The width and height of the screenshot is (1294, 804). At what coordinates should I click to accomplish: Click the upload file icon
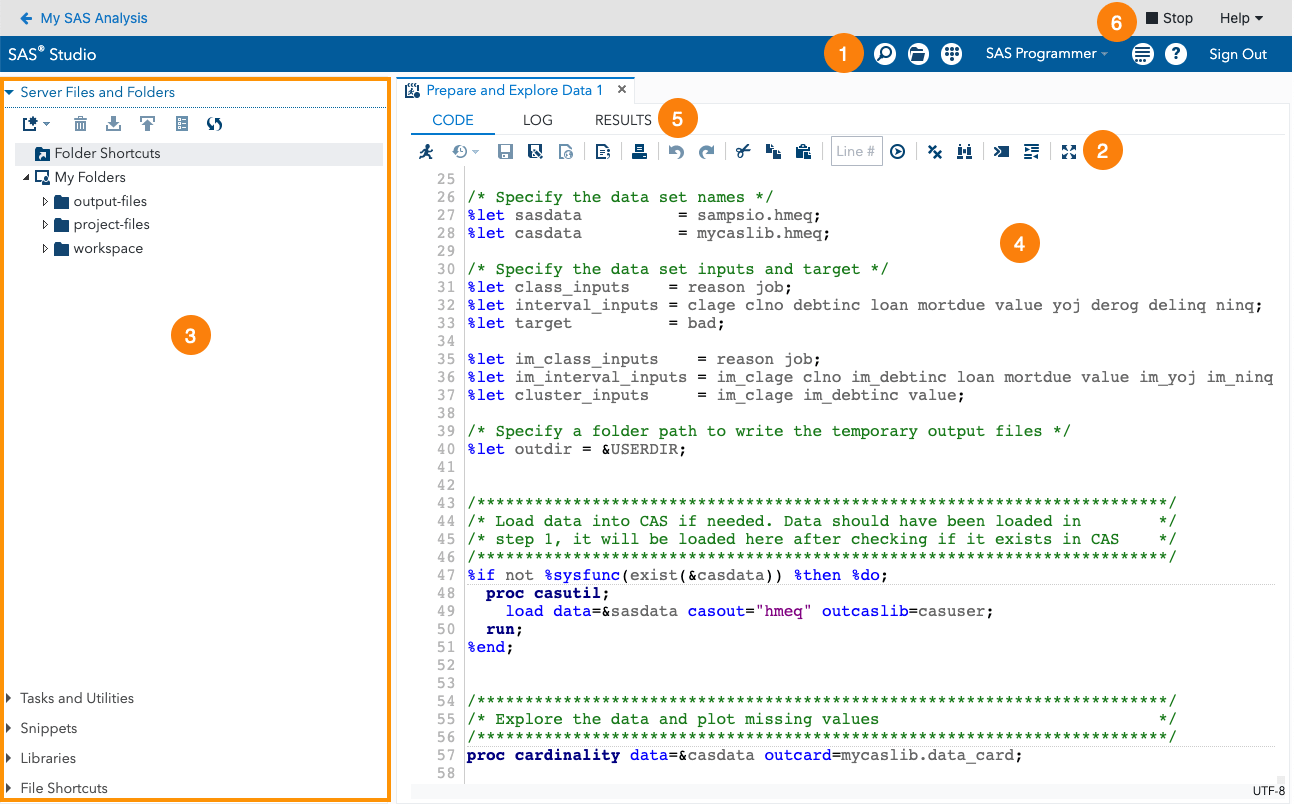coord(147,124)
